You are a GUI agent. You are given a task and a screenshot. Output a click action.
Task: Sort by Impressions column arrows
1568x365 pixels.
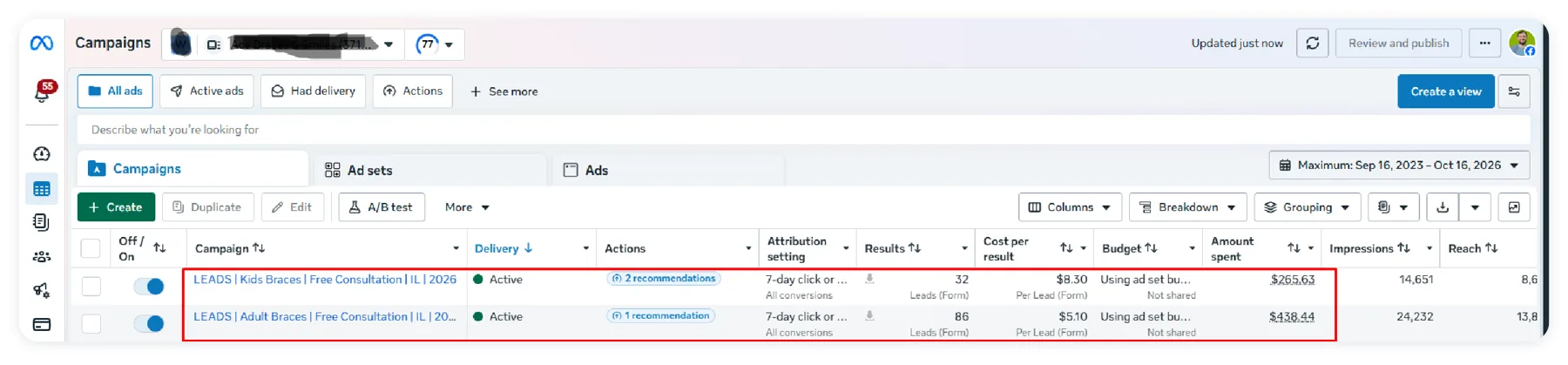click(x=1403, y=248)
